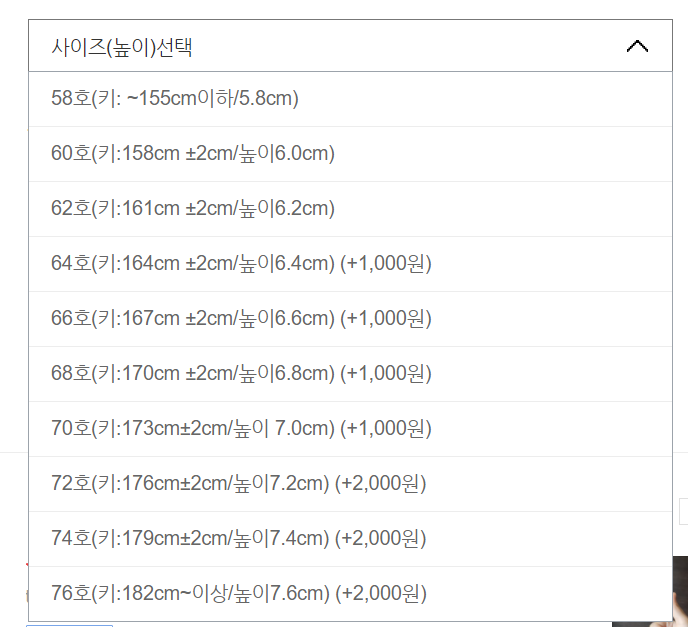Screen dimensions: 688x627
Task: Pick the option with 높이 7.6cm
Action: [239, 594]
